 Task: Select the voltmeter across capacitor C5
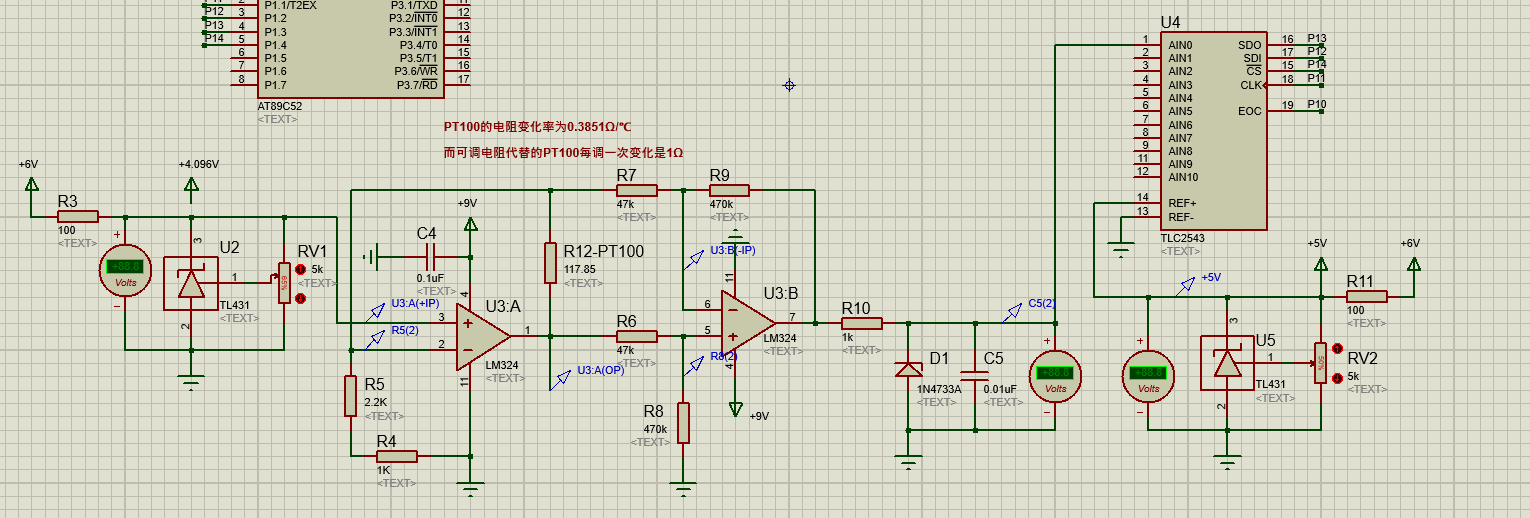tap(1055, 375)
